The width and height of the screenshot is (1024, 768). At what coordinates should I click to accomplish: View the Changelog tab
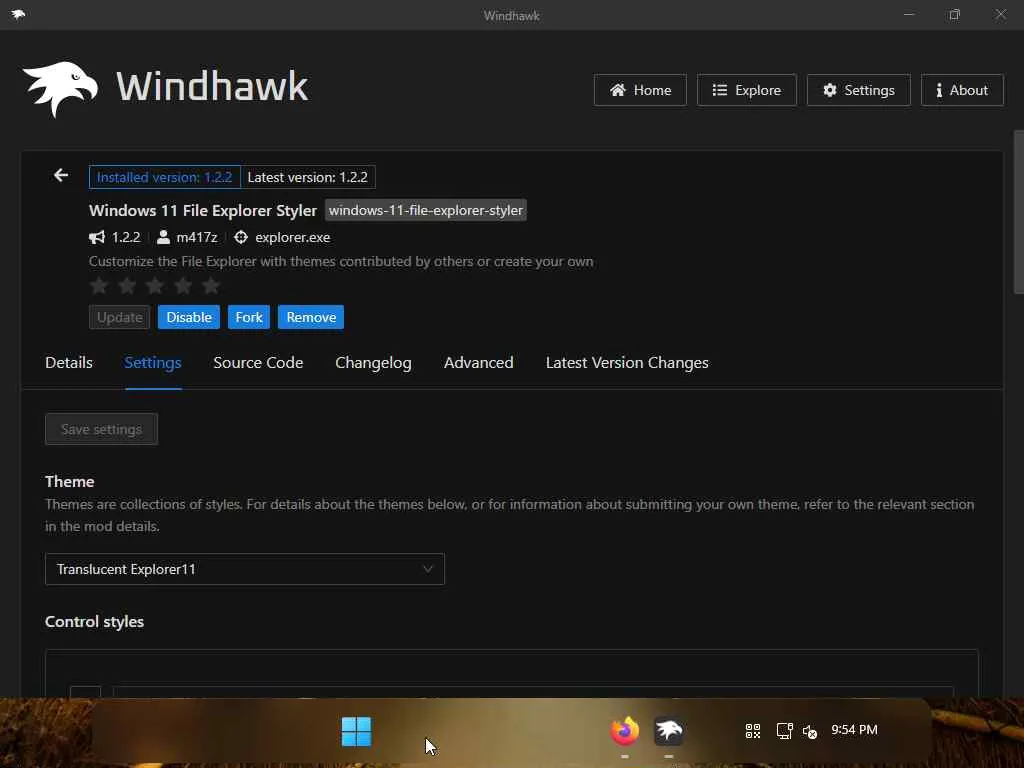click(x=373, y=362)
